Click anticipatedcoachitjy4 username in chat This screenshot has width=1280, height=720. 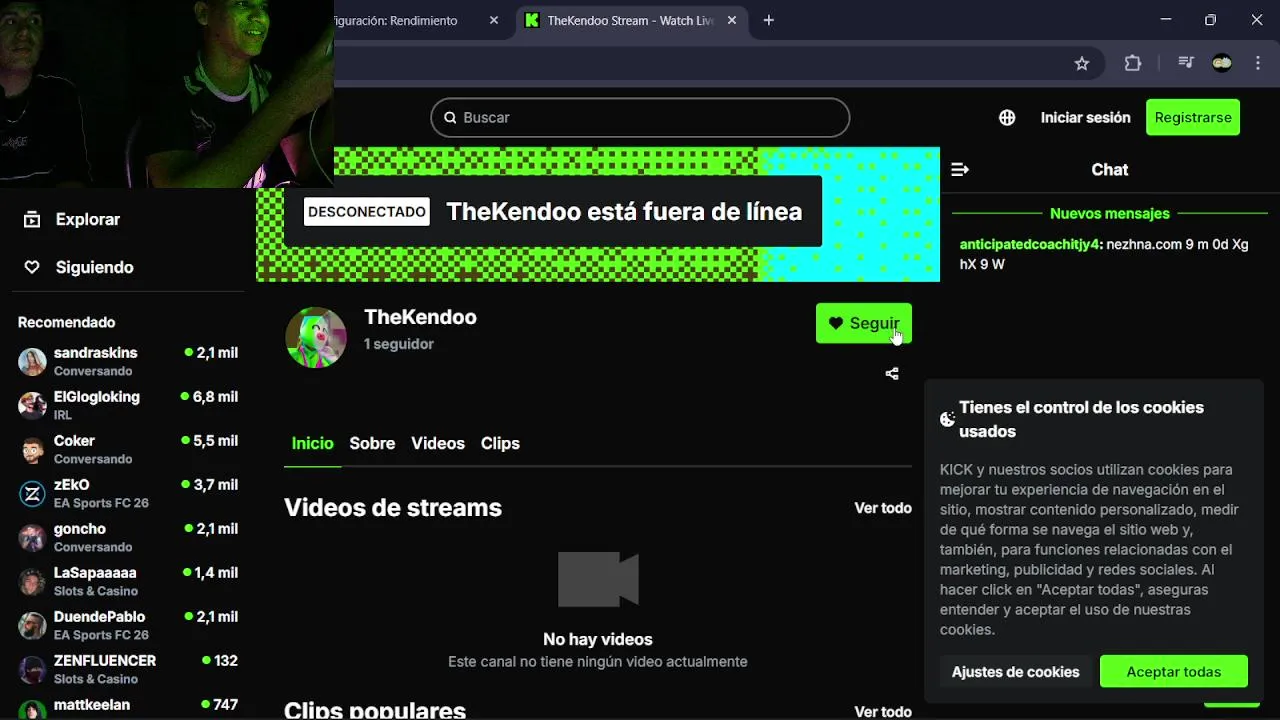click(x=1029, y=244)
